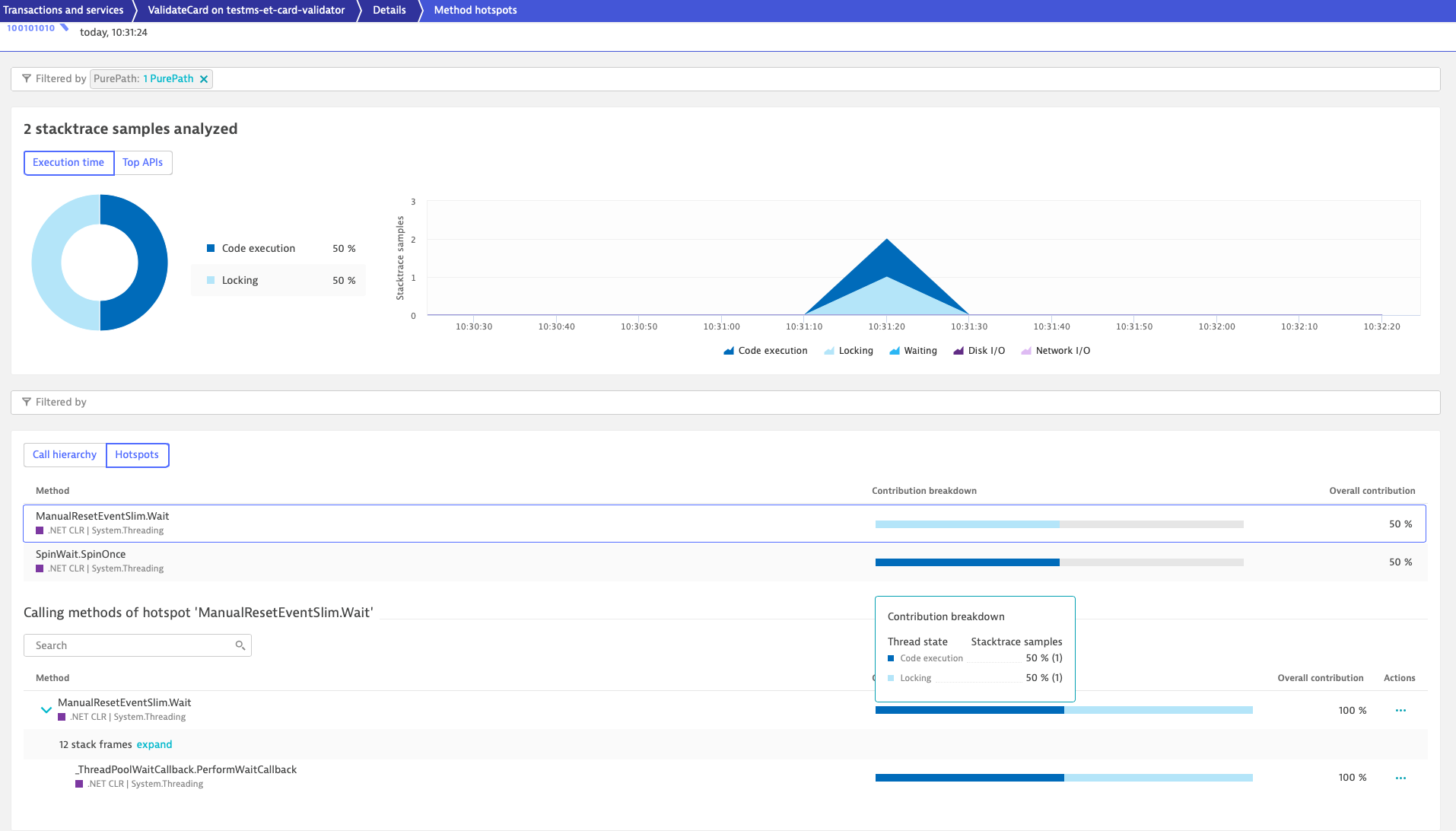Open ValidateCard on testms-et-card-validator breadcrumb
The height and width of the screenshot is (831, 1456).
(246, 11)
